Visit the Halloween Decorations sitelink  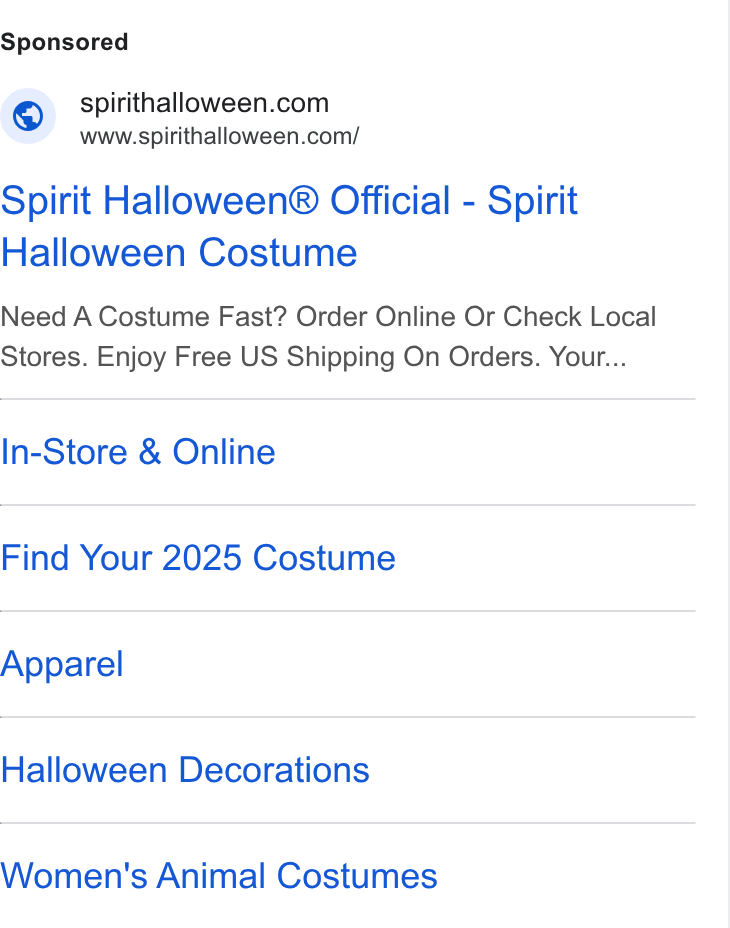(185, 770)
